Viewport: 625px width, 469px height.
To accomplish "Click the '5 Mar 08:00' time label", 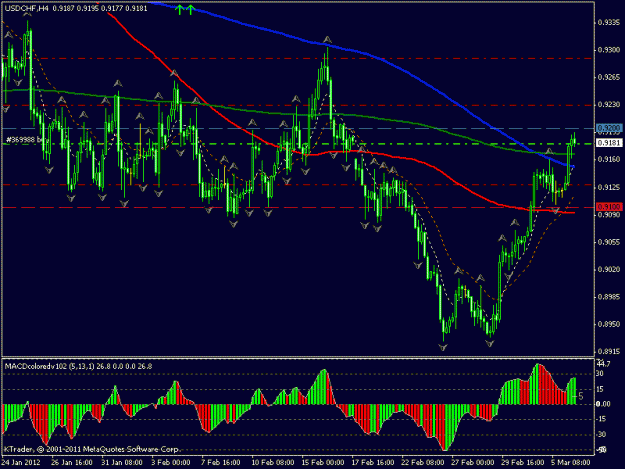I will click(570, 463).
